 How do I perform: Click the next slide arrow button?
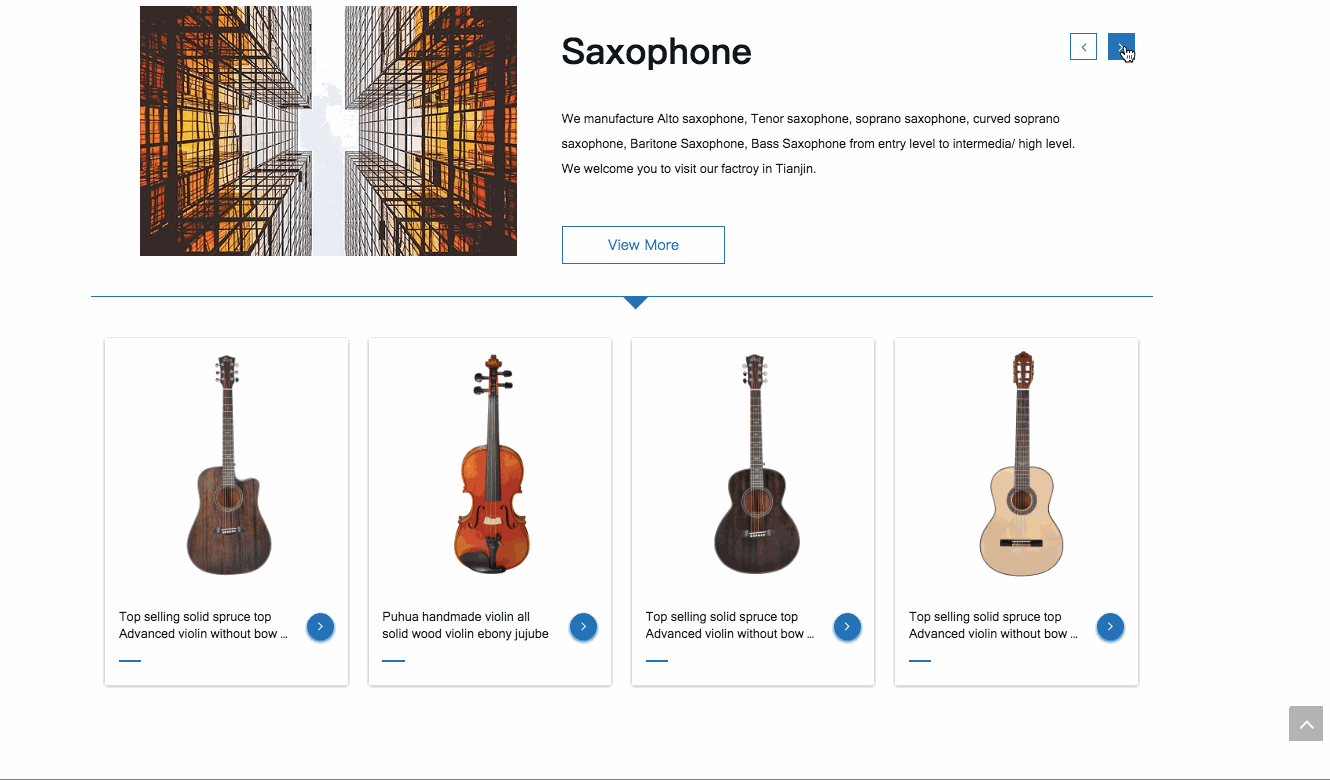tap(1121, 47)
